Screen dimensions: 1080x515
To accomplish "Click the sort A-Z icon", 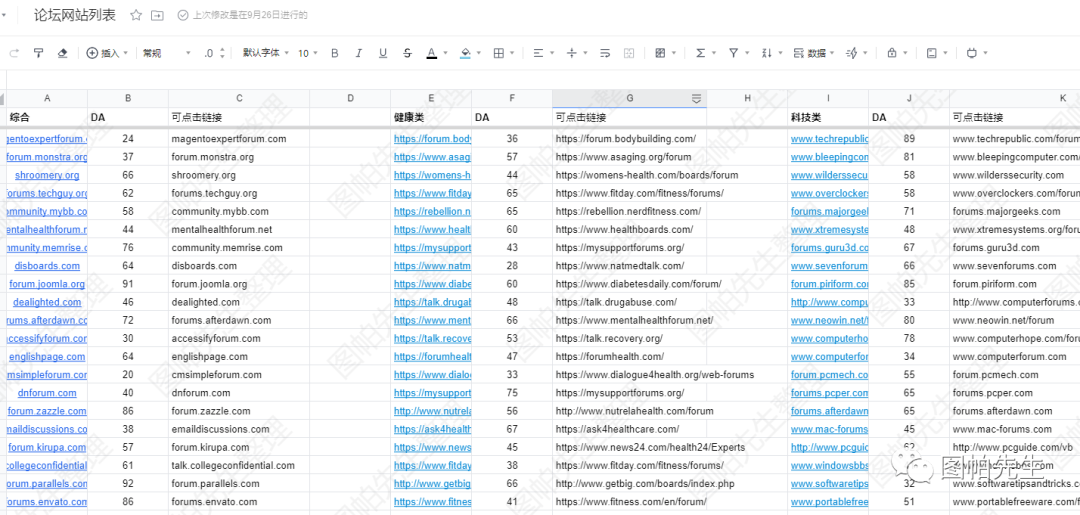I will click(x=767, y=53).
